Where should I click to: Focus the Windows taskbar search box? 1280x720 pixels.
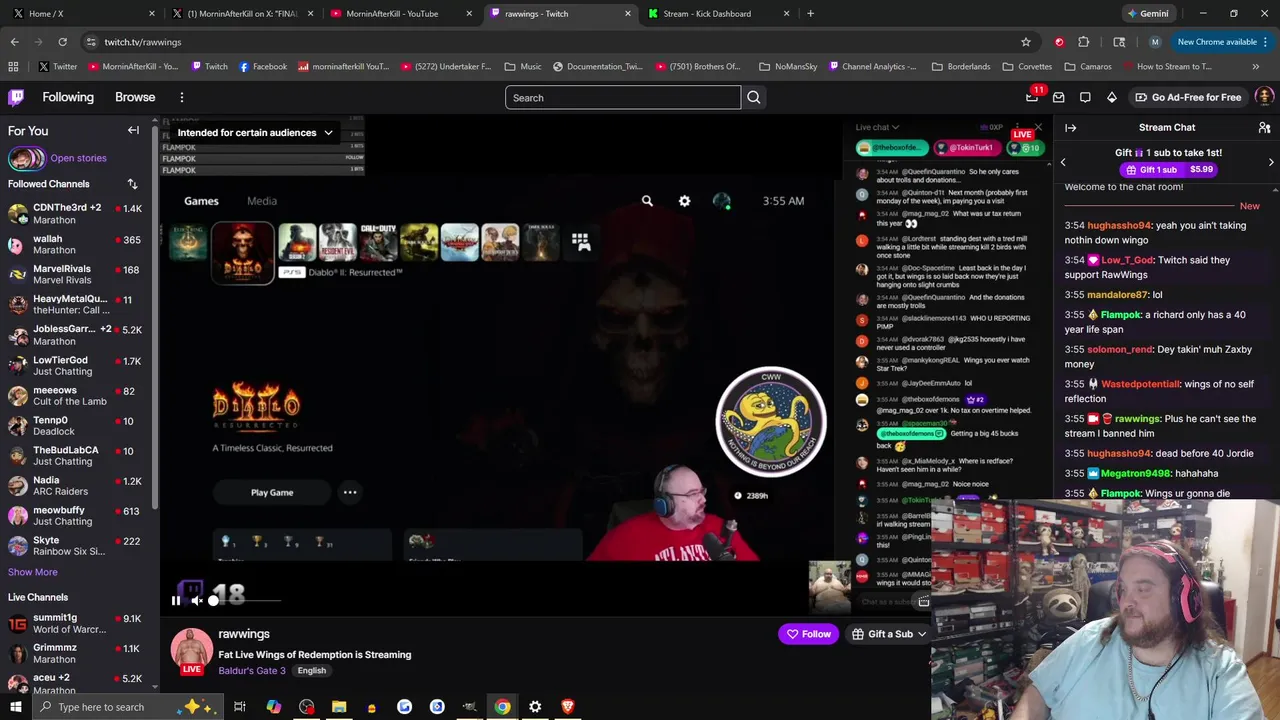click(128, 707)
